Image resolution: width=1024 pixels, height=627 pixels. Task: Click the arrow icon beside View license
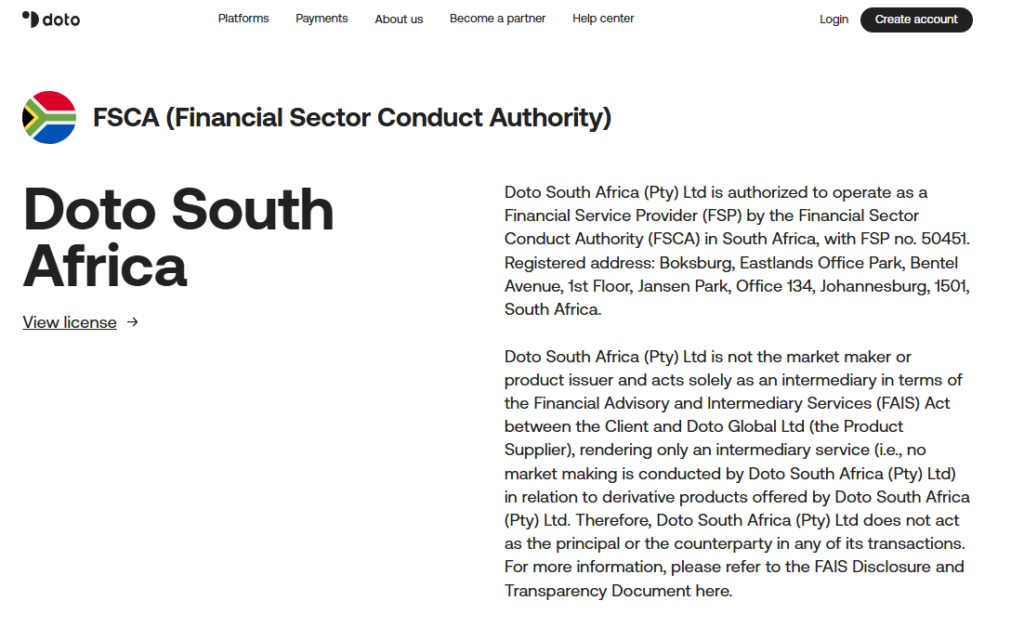point(133,322)
